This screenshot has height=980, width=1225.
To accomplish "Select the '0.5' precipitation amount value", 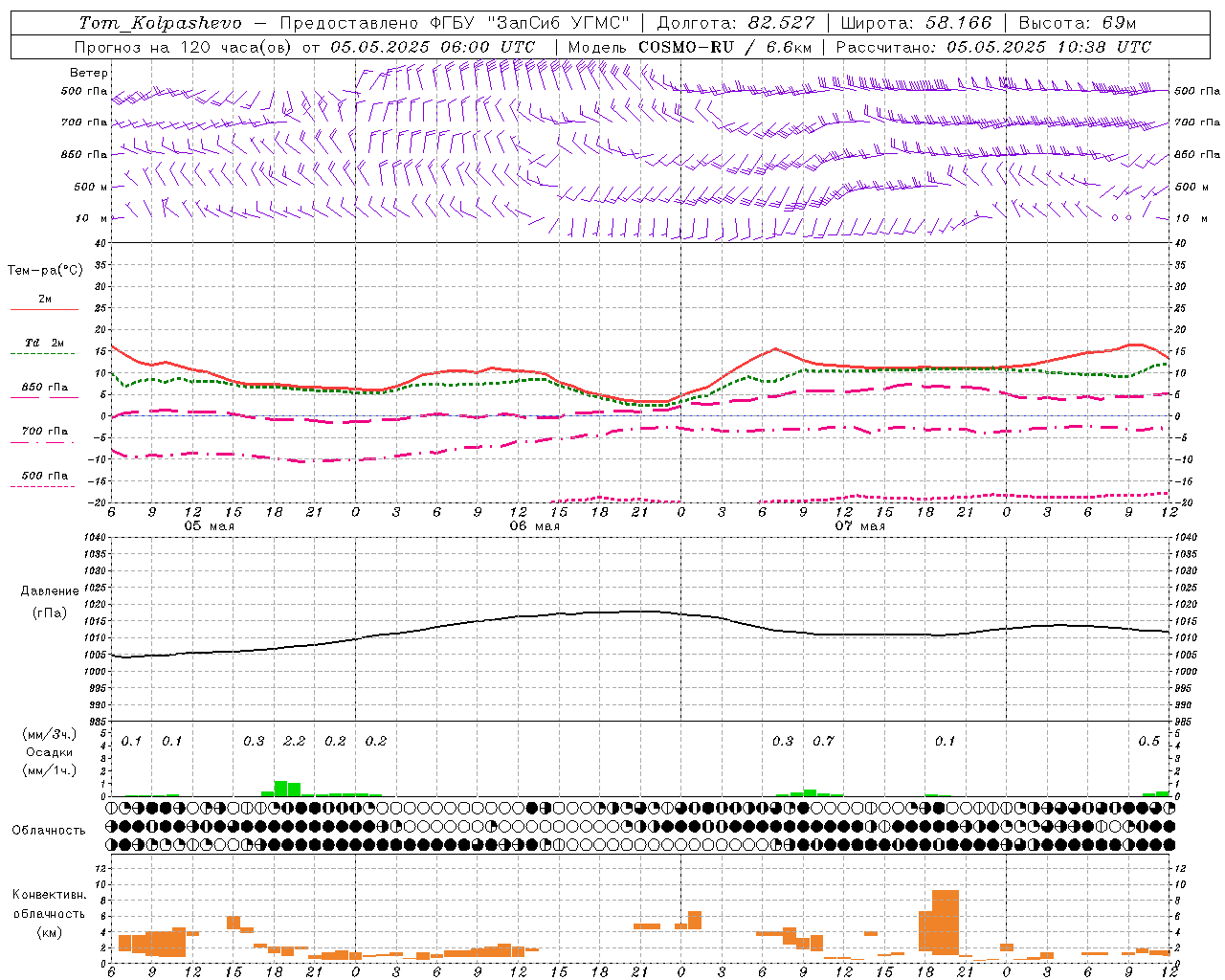I will tap(1148, 742).
